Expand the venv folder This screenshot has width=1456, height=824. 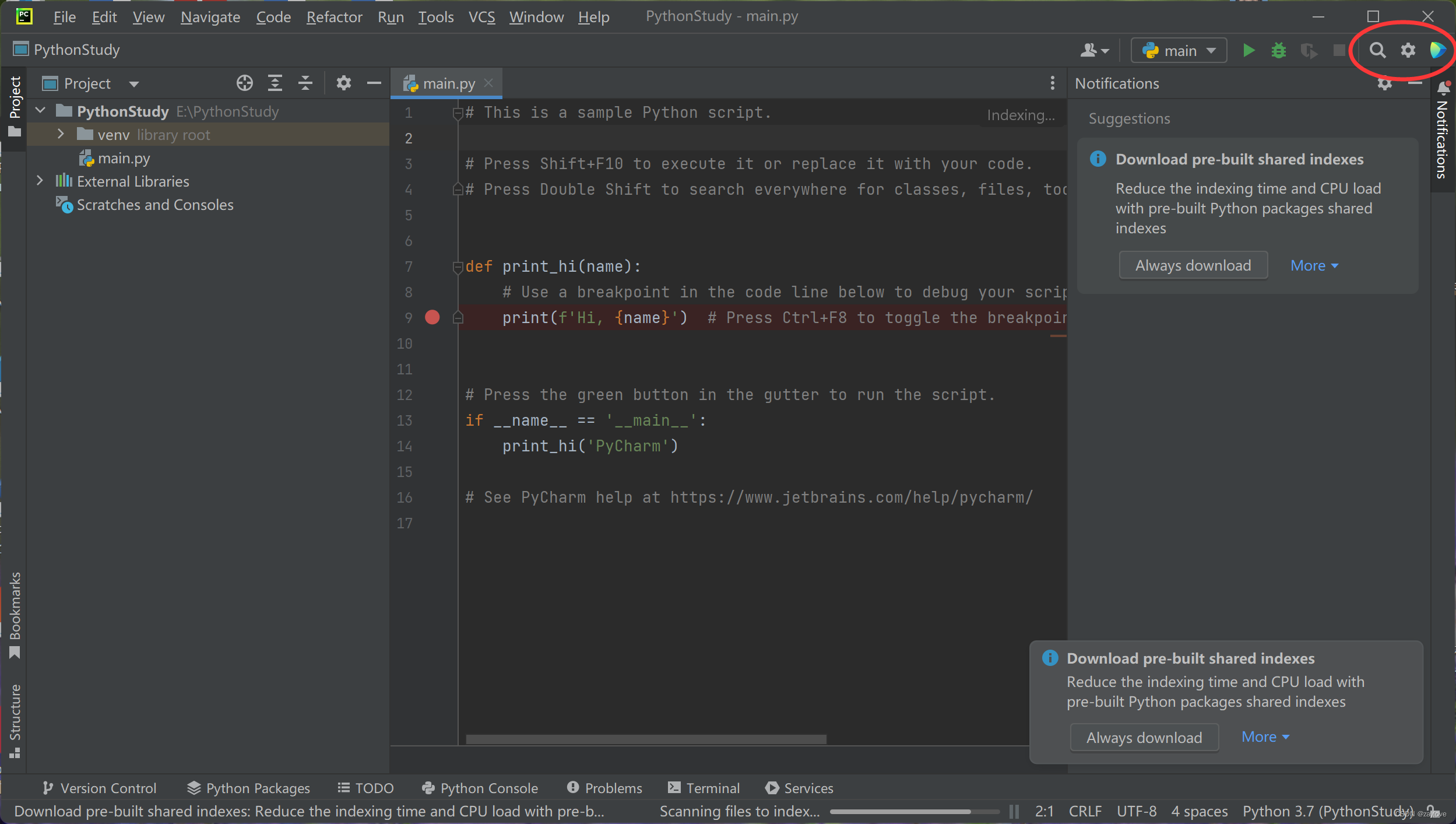pos(61,135)
